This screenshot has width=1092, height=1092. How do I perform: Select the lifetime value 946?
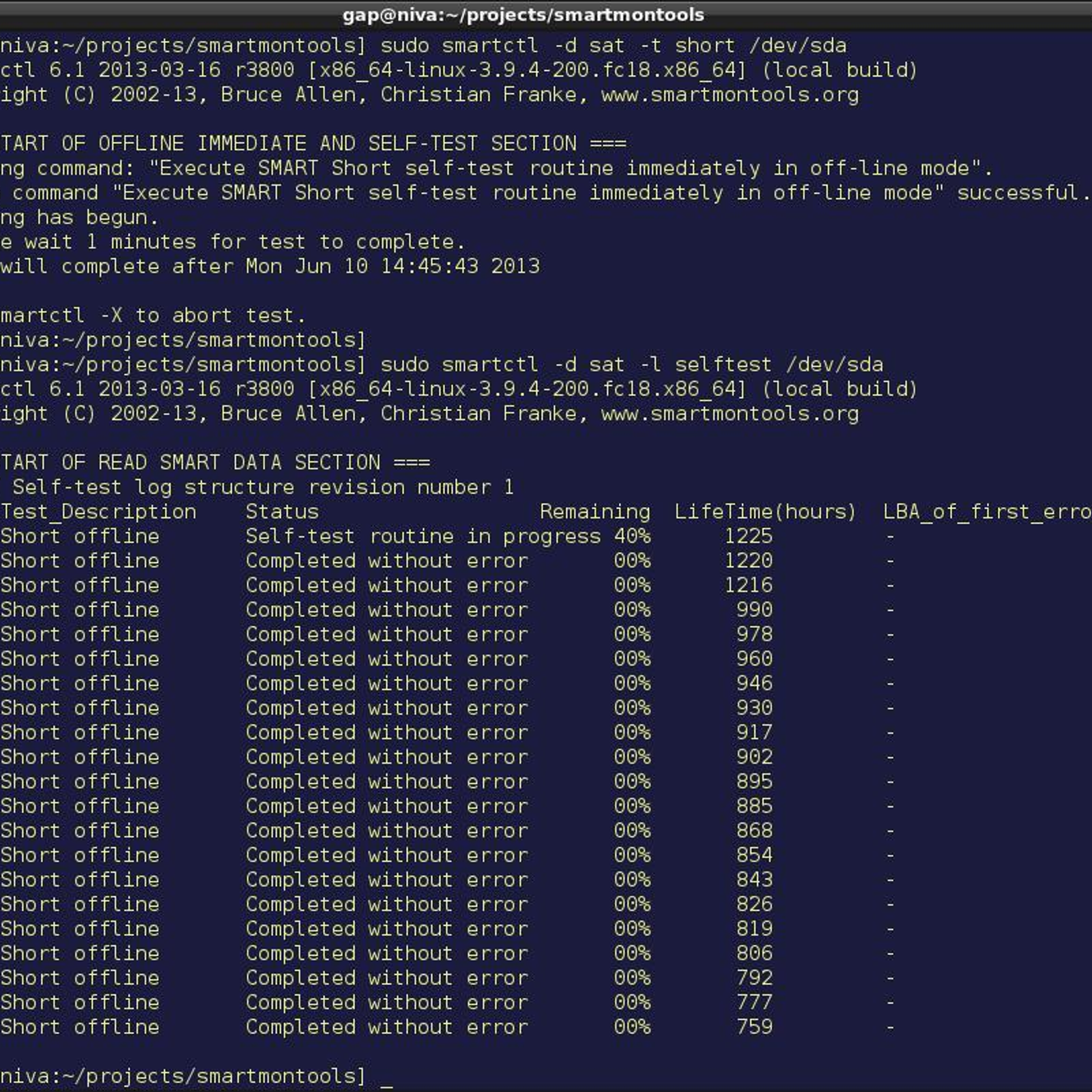[x=754, y=684]
